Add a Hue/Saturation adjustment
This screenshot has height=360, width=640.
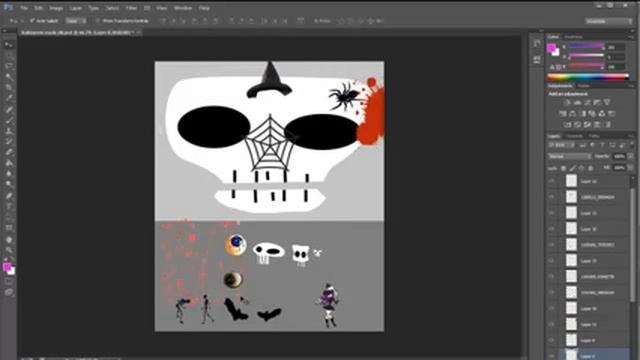[562, 113]
